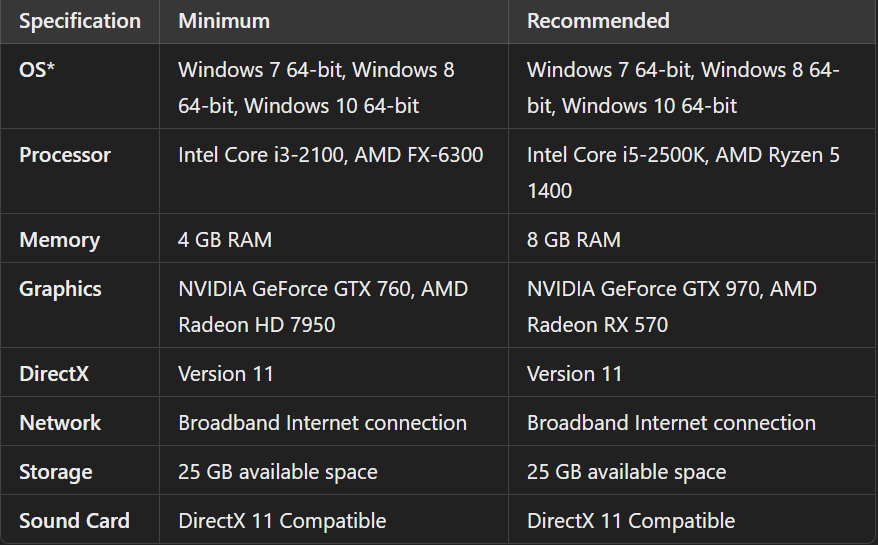The height and width of the screenshot is (545, 878).
Task: Select the Memory row label
Action: coord(59,240)
